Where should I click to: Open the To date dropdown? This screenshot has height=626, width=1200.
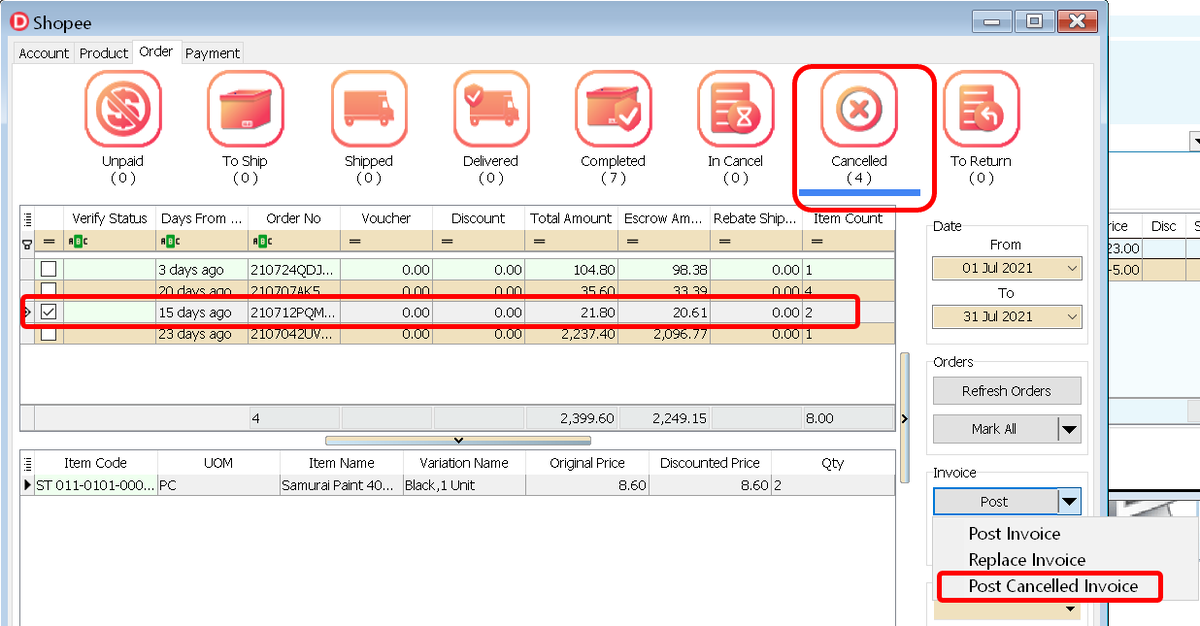(x=1072, y=317)
